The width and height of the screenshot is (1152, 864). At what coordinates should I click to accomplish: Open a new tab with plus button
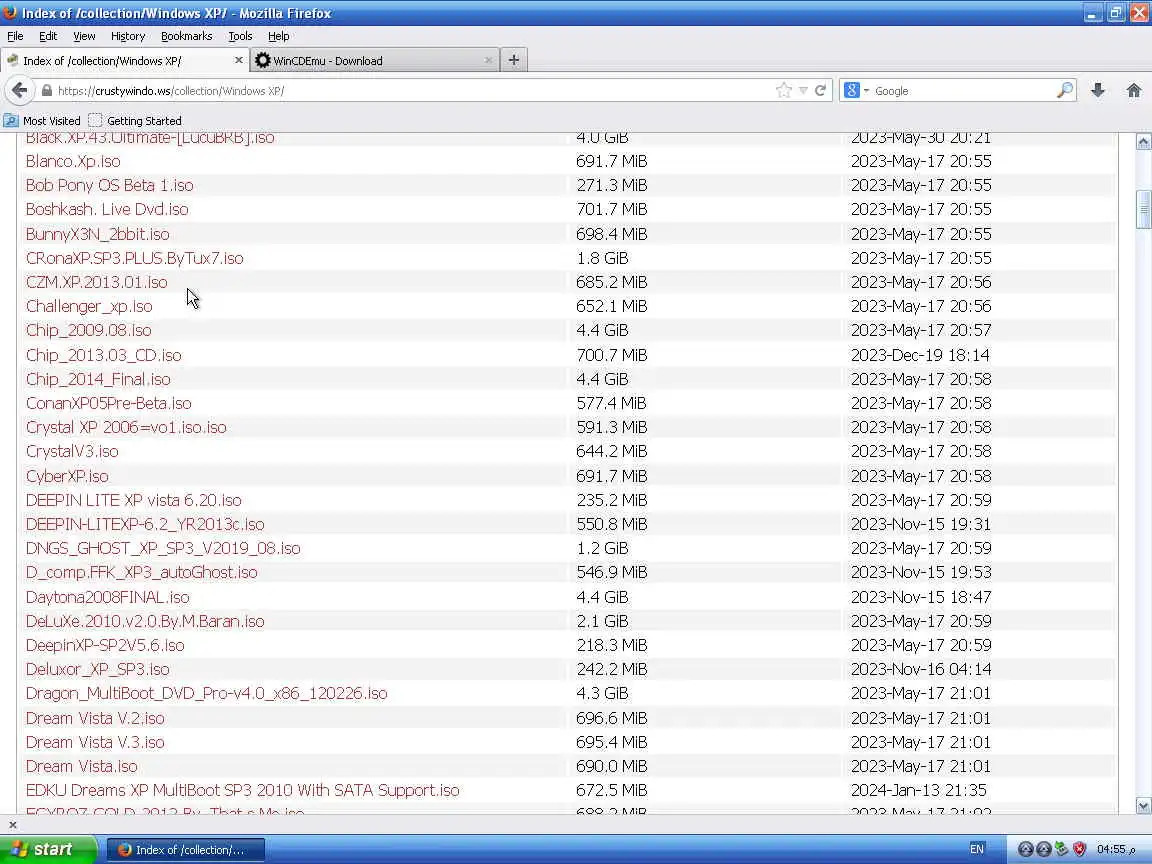[514, 60]
